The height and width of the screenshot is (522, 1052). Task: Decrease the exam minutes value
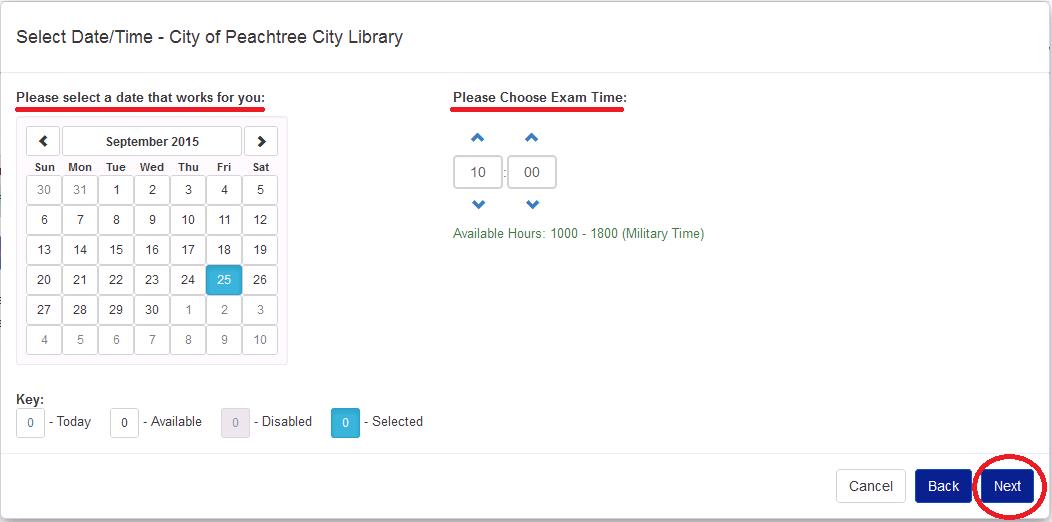coord(532,205)
